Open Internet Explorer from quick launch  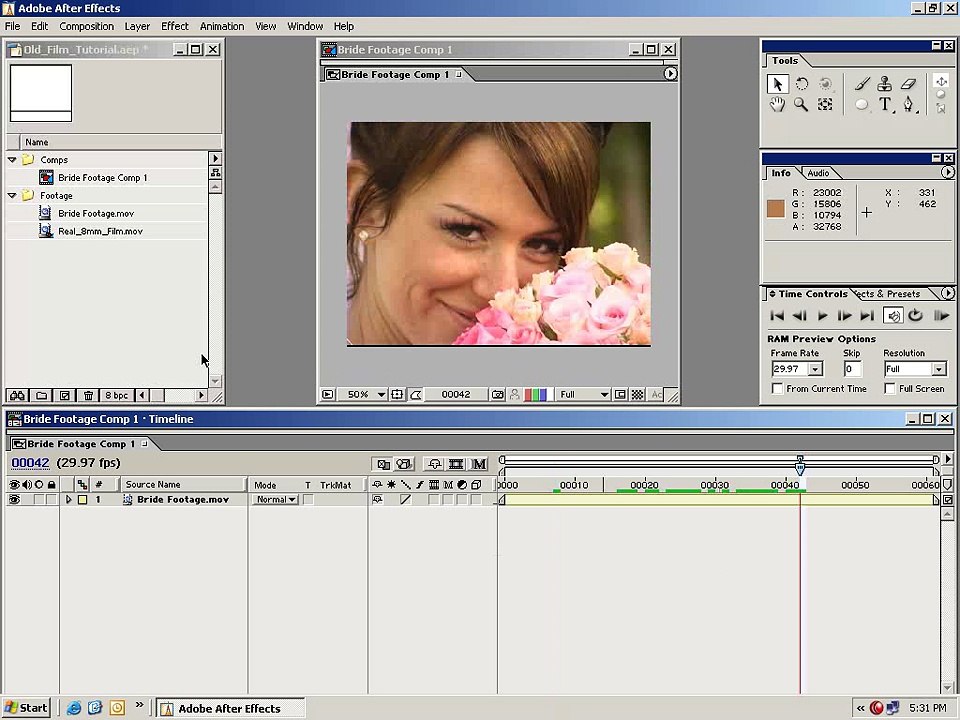tap(74, 708)
